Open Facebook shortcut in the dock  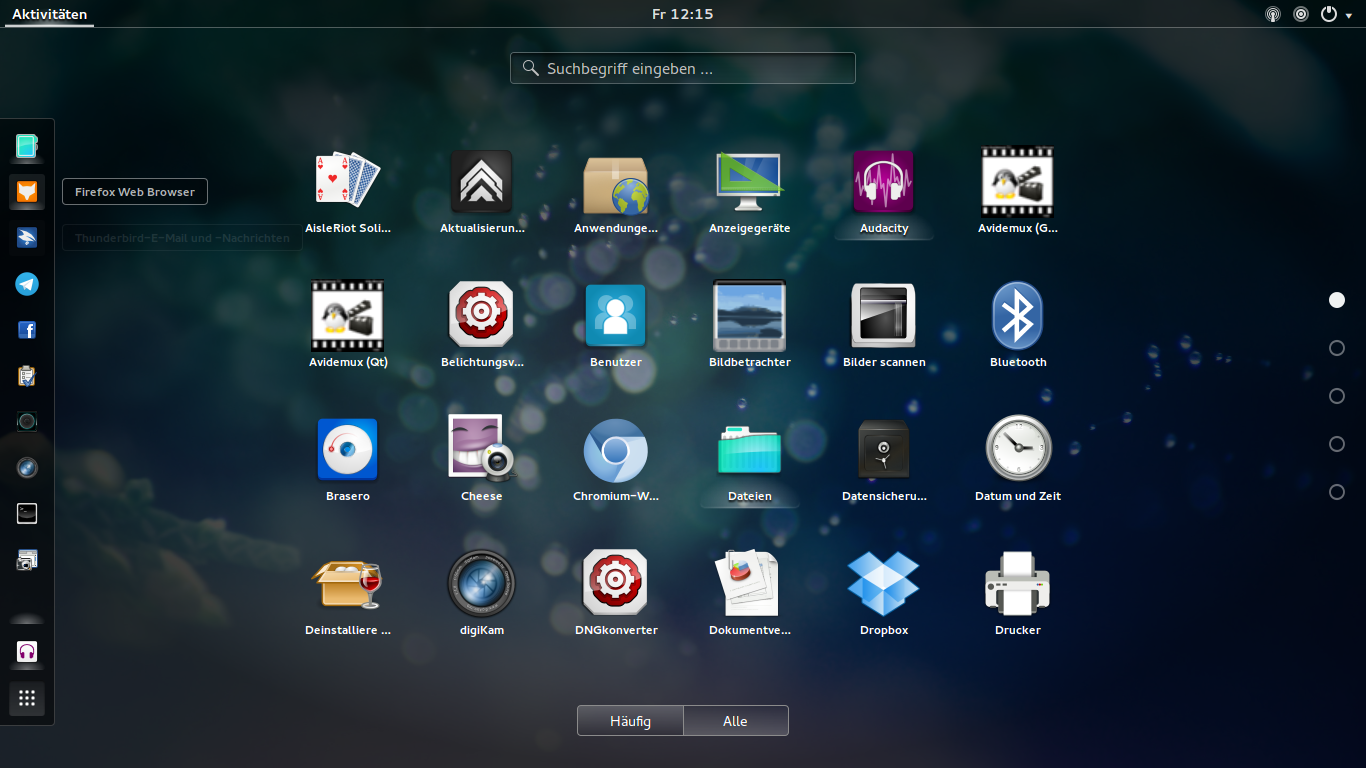coord(27,330)
